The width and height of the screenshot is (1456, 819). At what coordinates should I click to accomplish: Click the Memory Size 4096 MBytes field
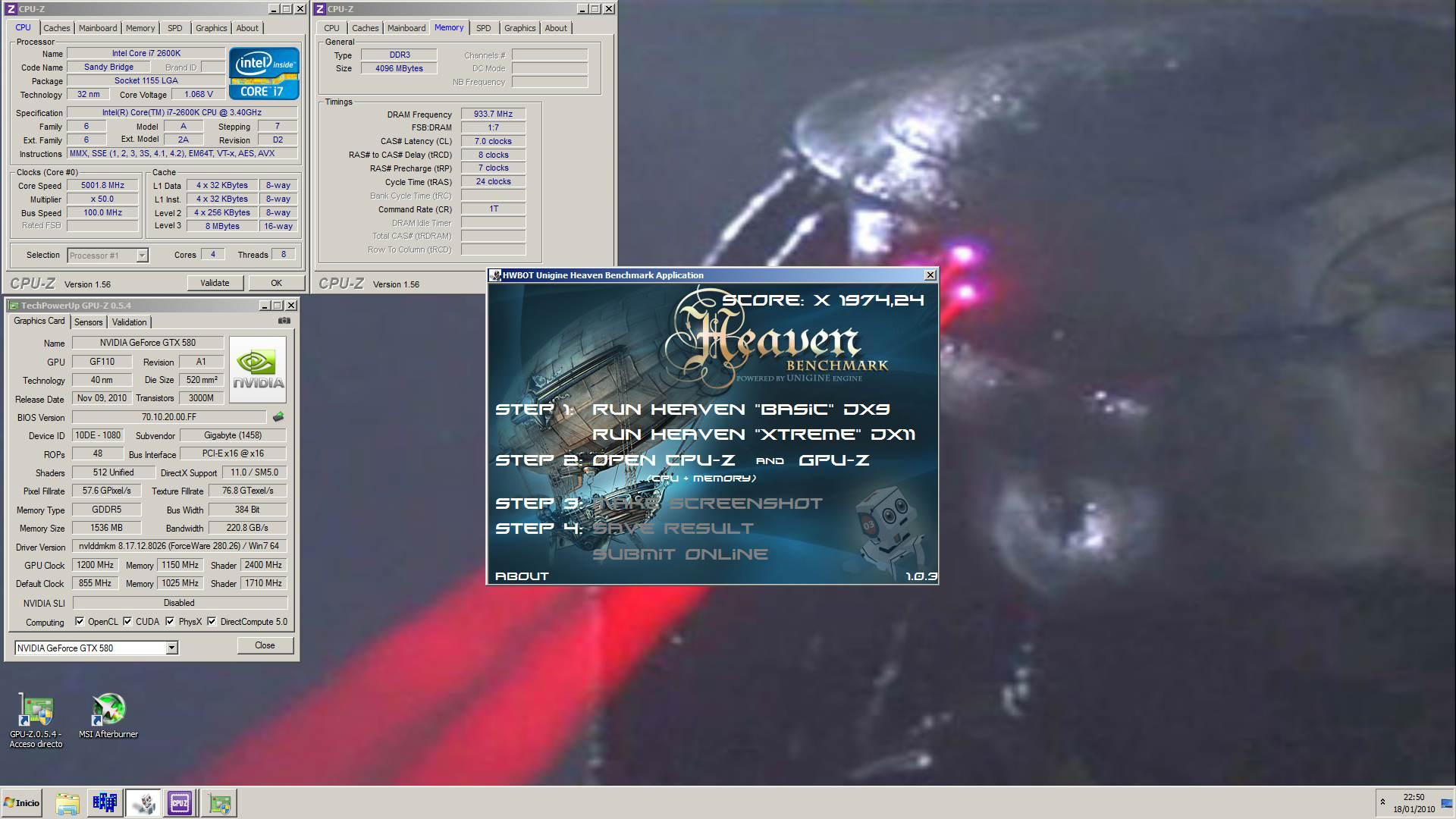[399, 68]
